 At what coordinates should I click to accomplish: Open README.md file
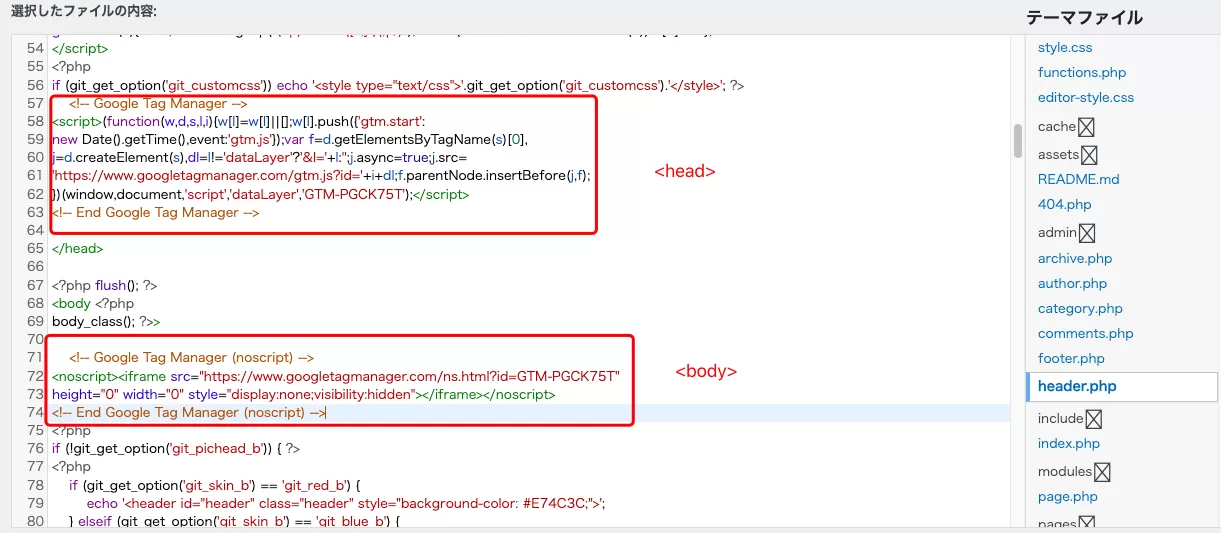[x=1078, y=179]
